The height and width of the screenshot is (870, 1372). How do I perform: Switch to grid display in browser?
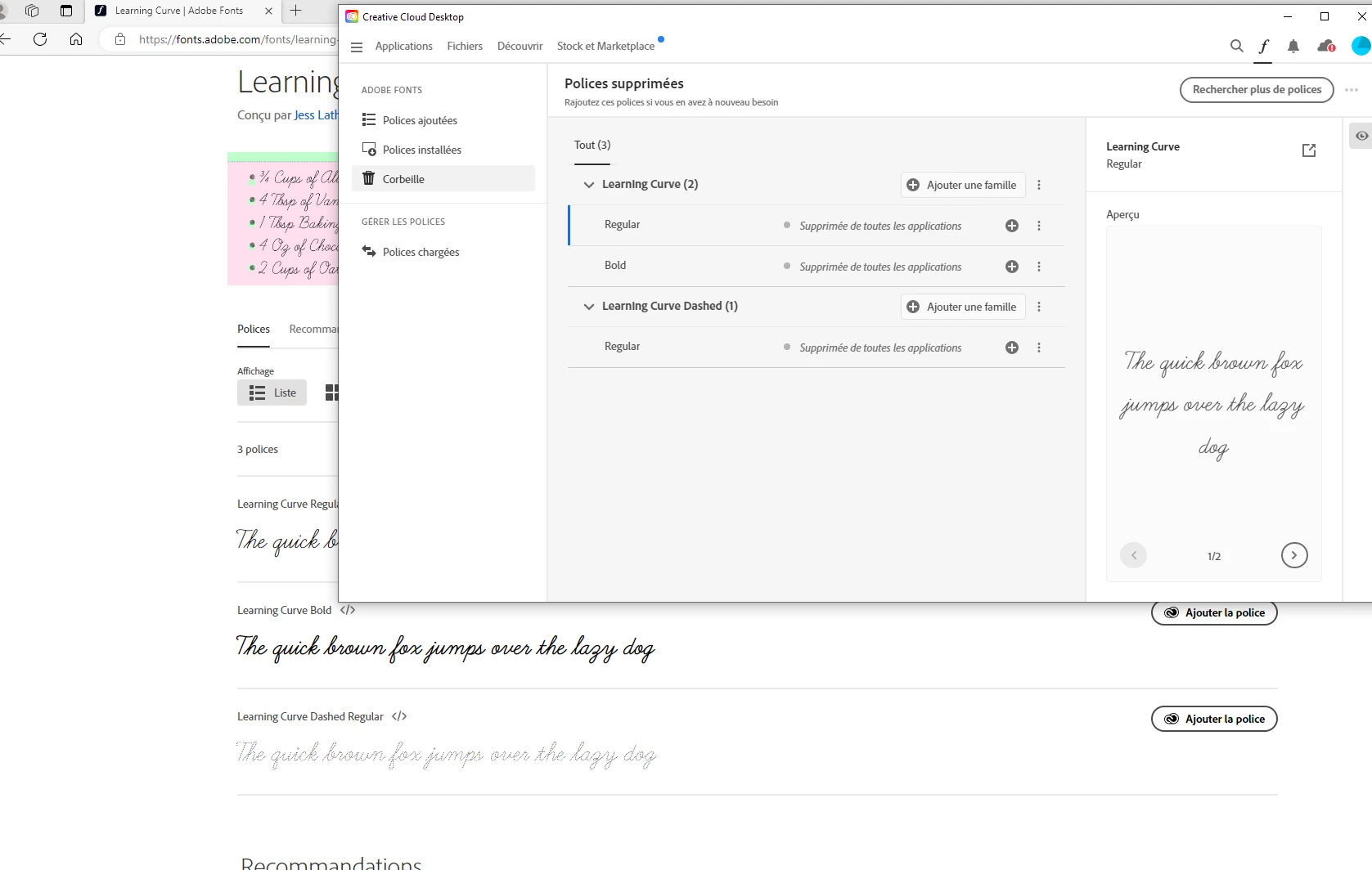(x=331, y=392)
